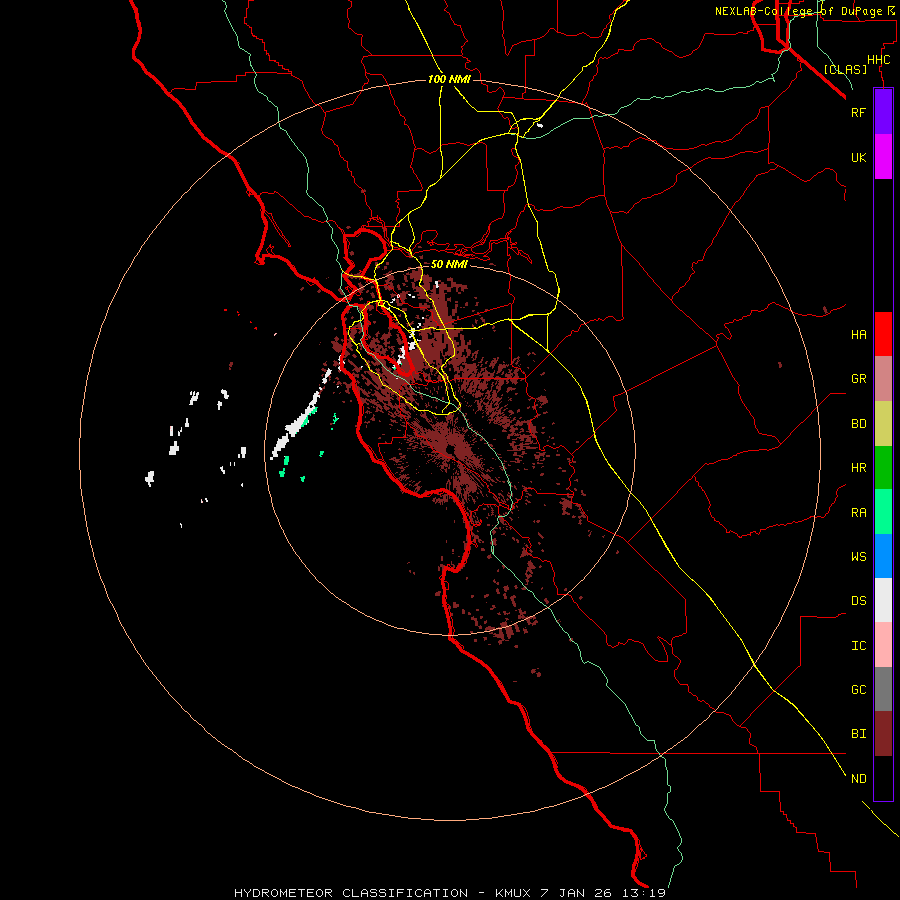Click the IC light pink legend swatch

click(883, 645)
